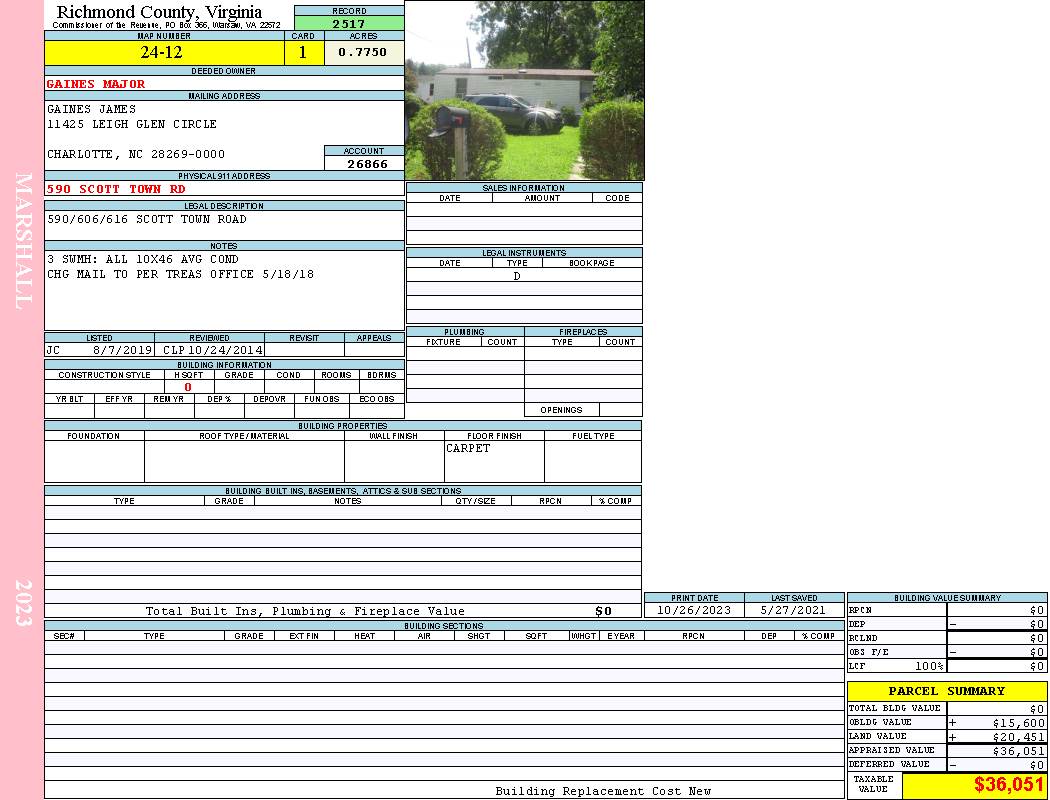Image resolution: width=1050 pixels, height=800 pixels.
Task: Select the deeded owner GAINES MAJOR
Action: 96,84
